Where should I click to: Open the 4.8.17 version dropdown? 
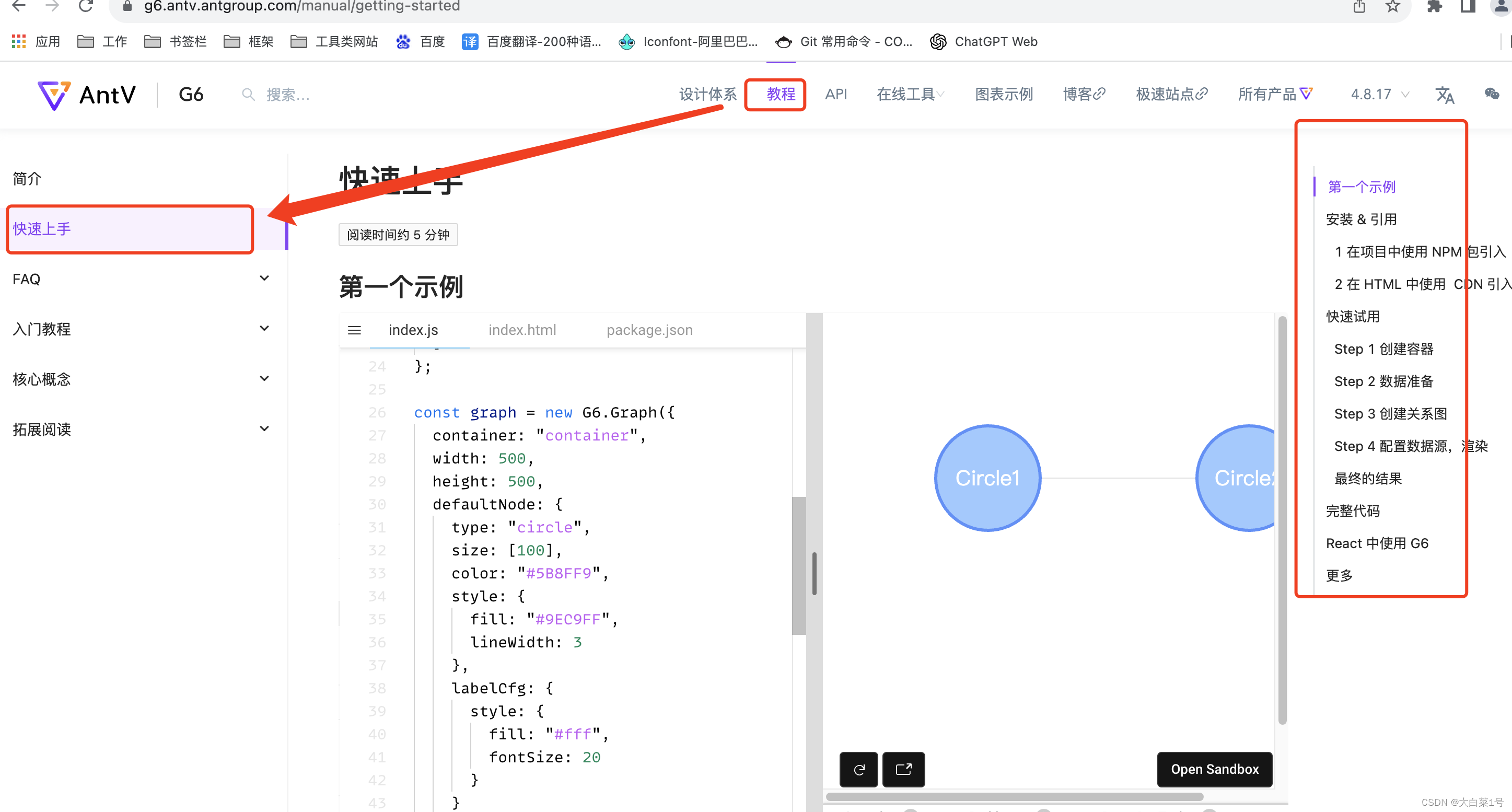pos(1379,95)
